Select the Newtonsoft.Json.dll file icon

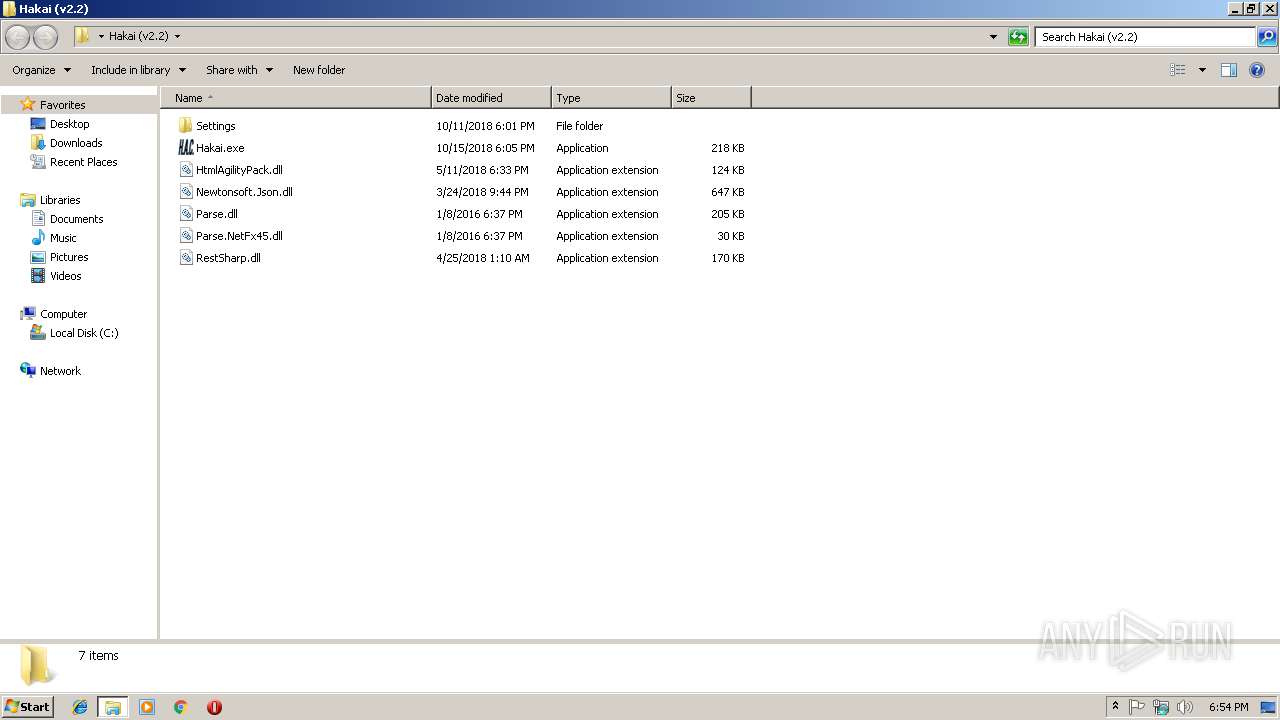coord(185,192)
